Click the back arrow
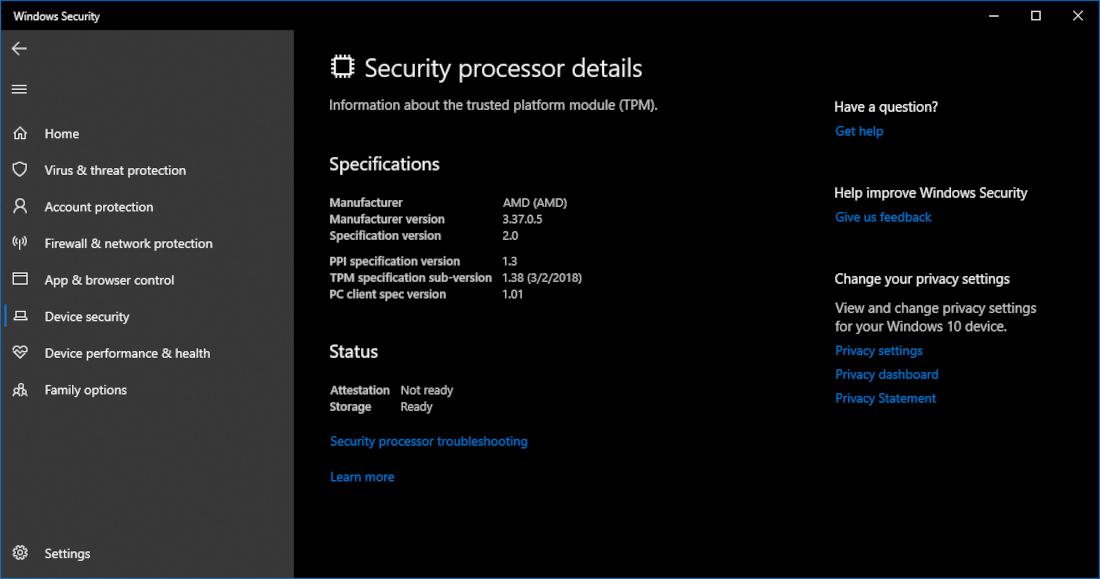 19,48
